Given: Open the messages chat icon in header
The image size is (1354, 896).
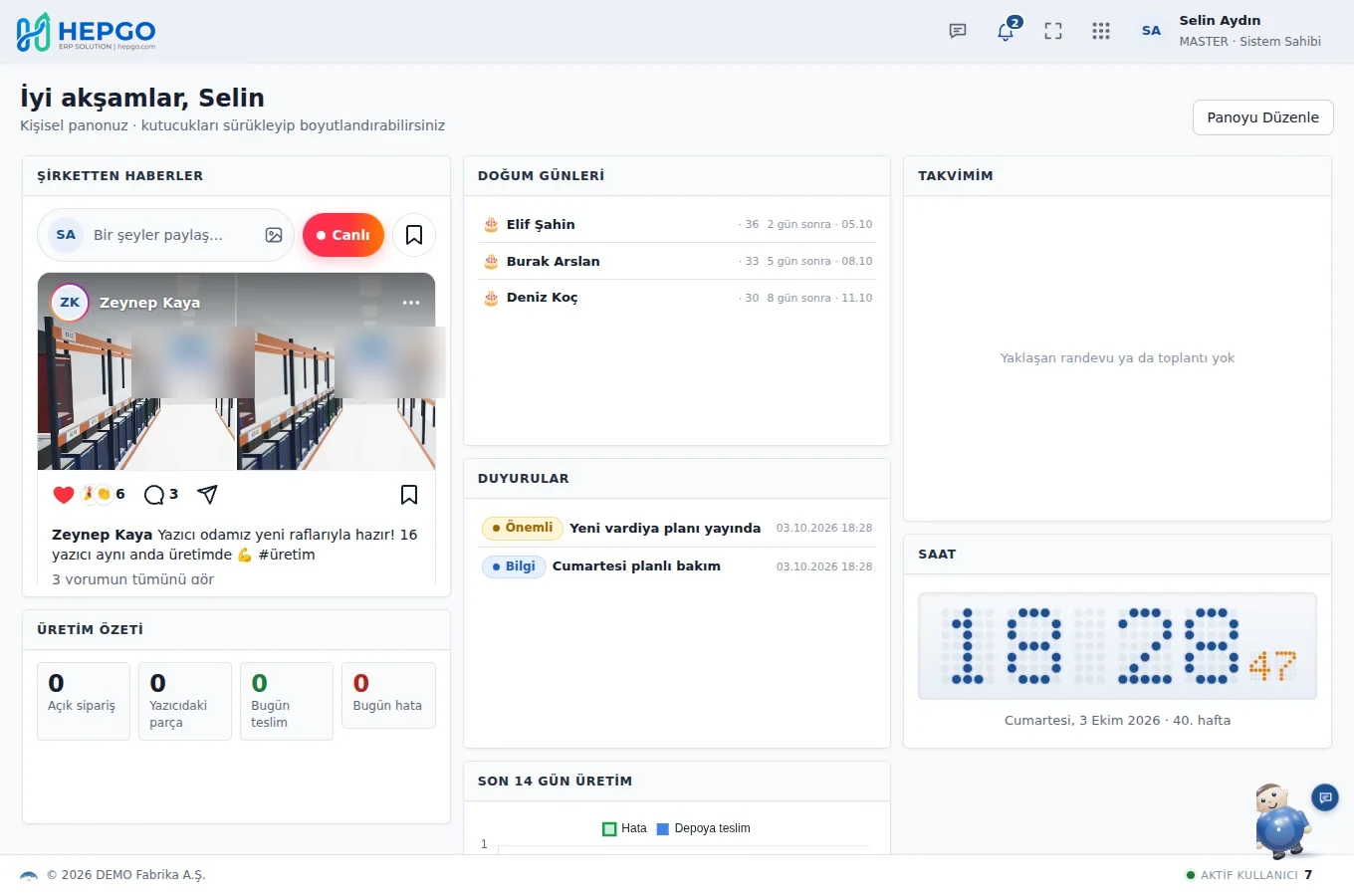Looking at the screenshot, I should tap(958, 31).
